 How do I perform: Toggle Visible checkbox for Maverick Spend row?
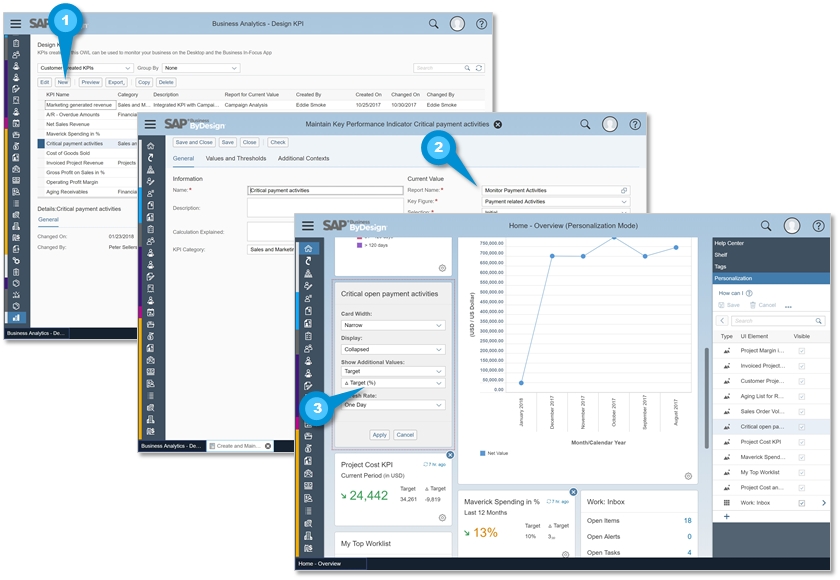pos(801,457)
